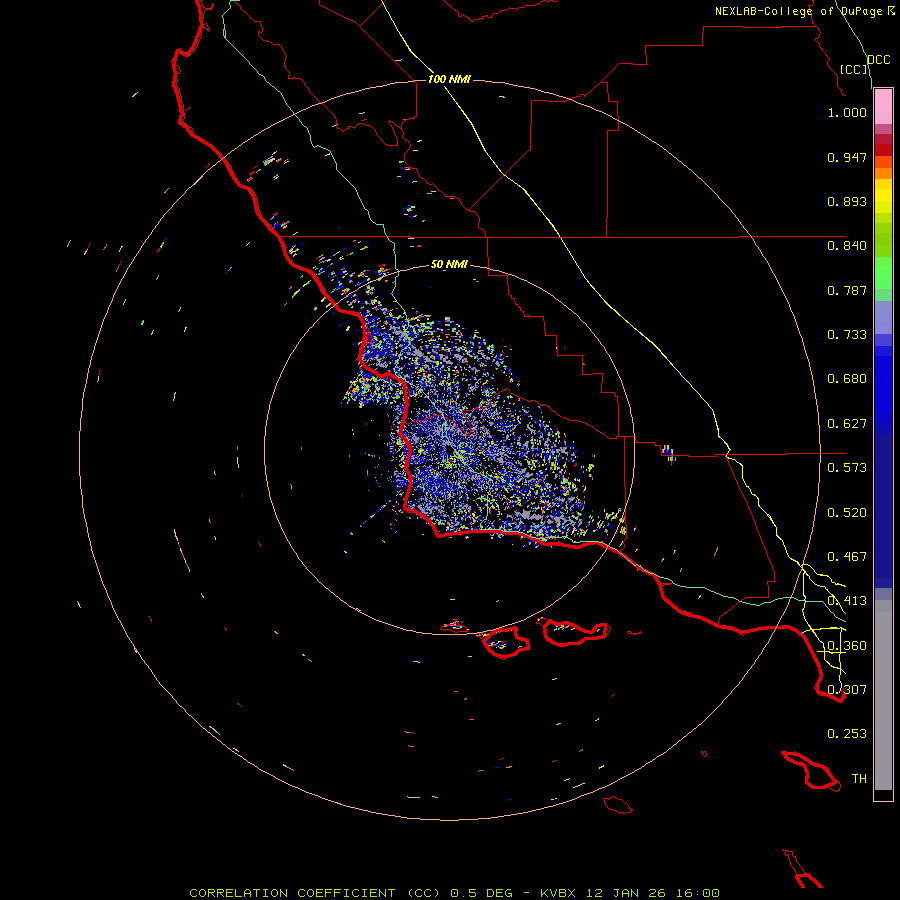Select the 0.733 scale value
The height and width of the screenshot is (900, 900).
(847, 335)
